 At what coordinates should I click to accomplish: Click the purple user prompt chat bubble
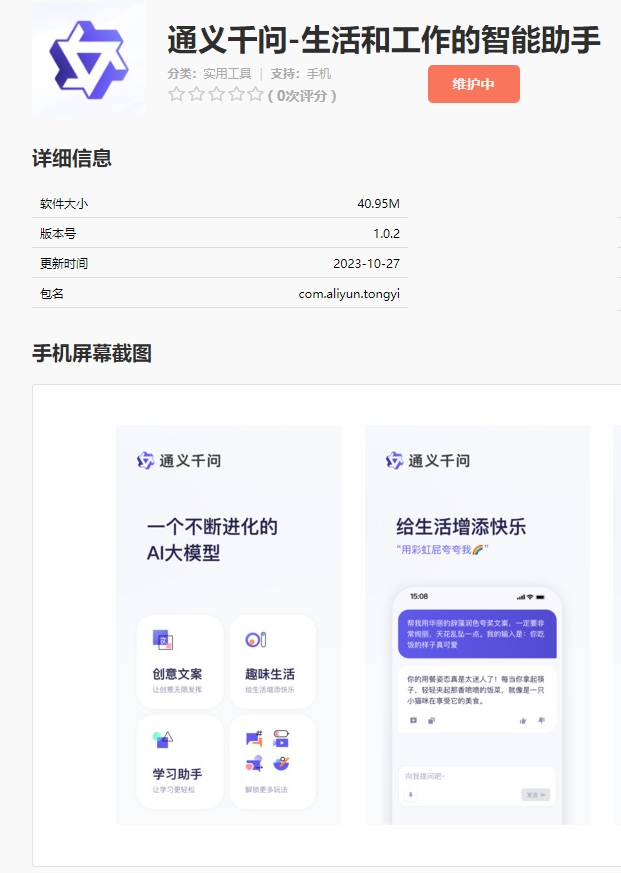[x=477, y=628]
